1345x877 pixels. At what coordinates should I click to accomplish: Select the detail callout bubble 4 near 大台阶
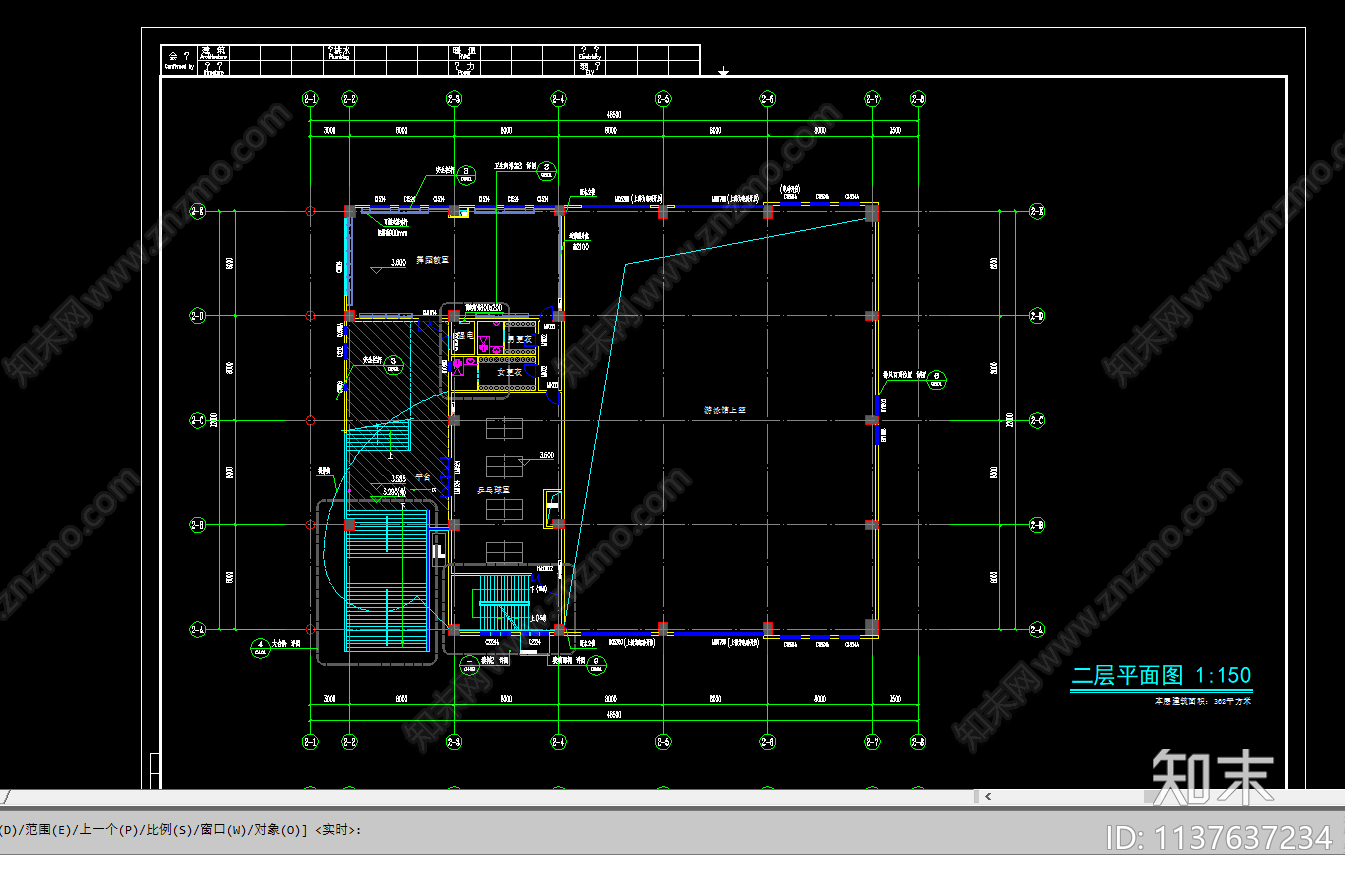tap(261, 648)
